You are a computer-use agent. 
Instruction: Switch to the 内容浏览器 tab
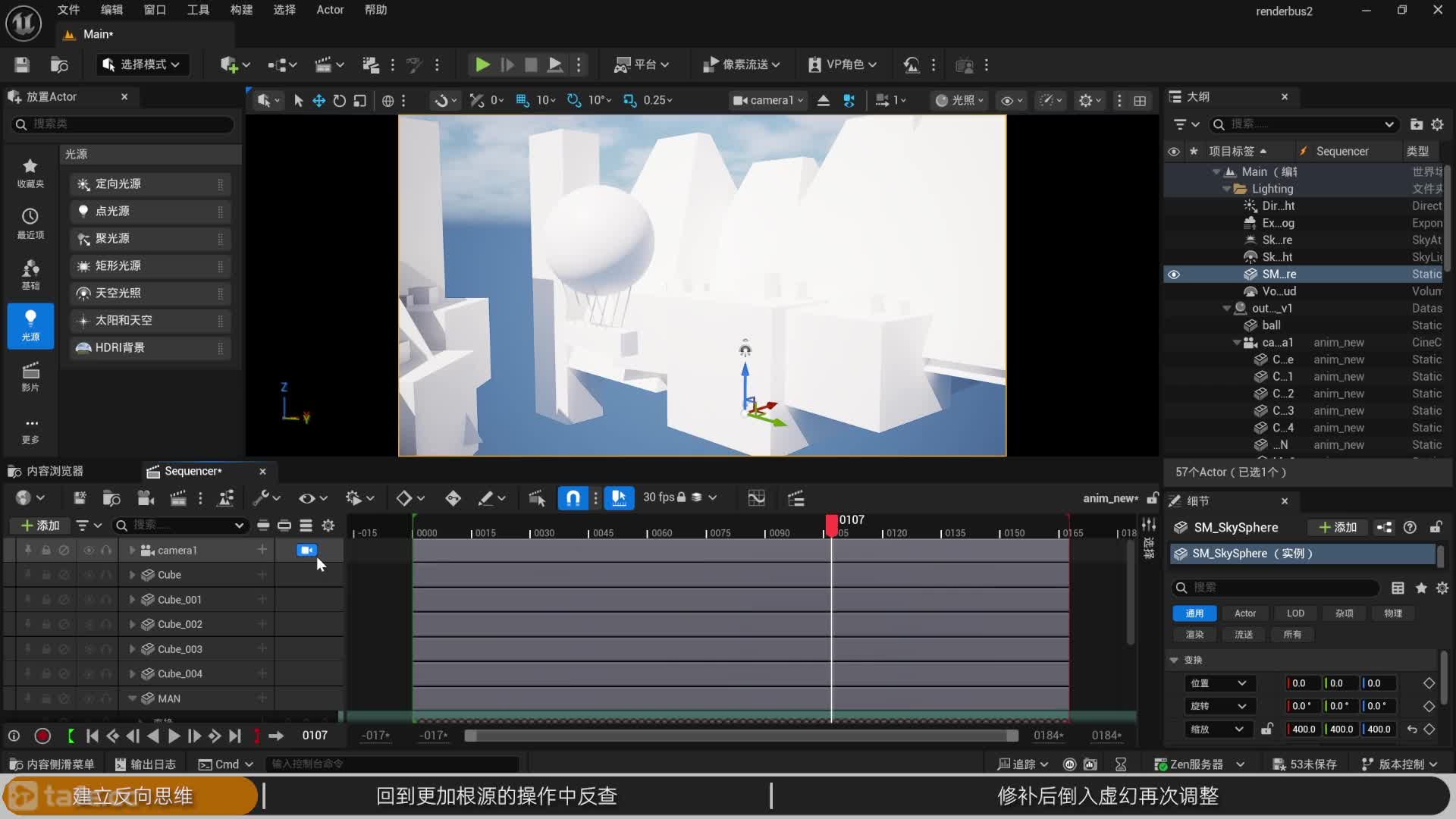tap(47, 472)
